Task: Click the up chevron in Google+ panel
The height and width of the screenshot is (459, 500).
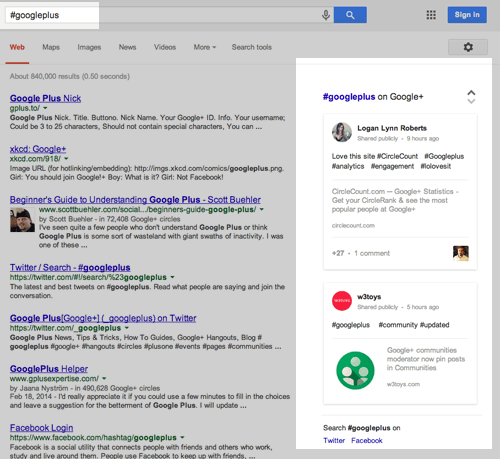Action: [471, 93]
